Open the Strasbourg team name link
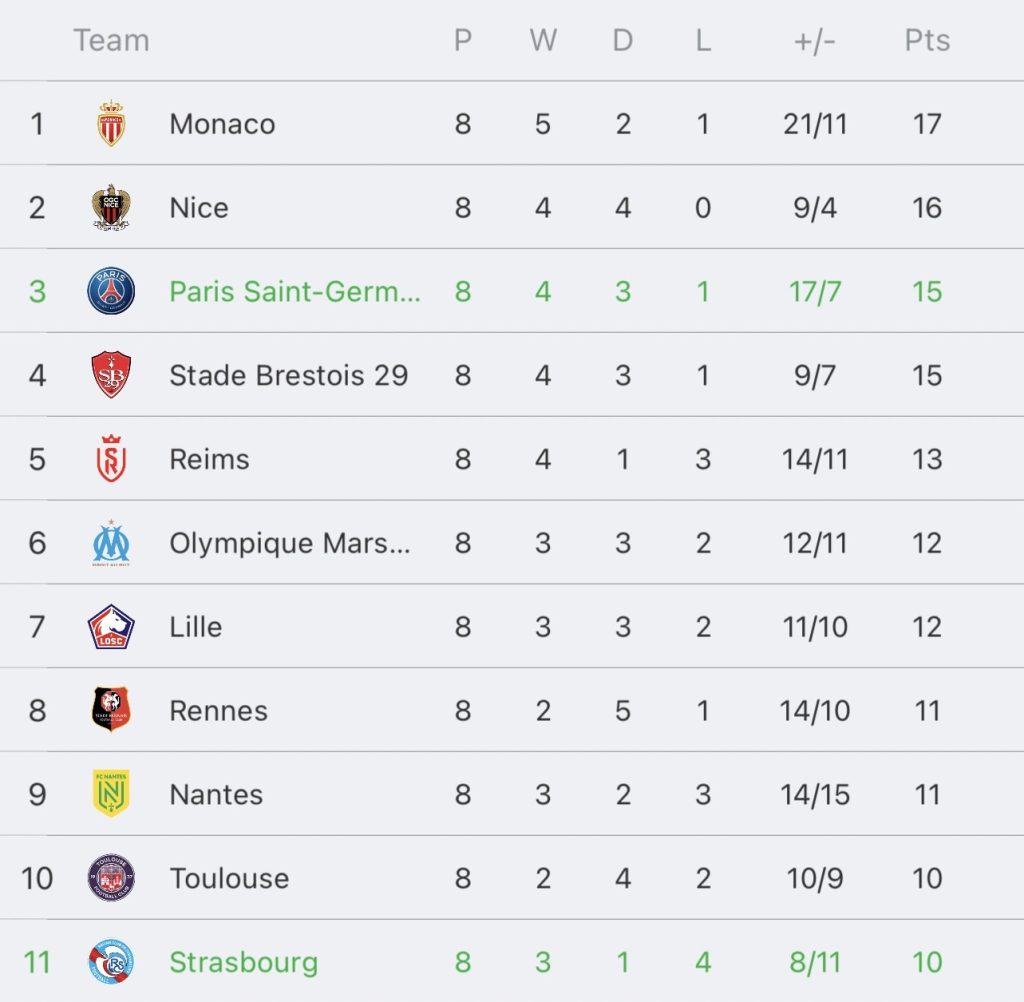Screen dimensions: 1024x1002 (243, 962)
